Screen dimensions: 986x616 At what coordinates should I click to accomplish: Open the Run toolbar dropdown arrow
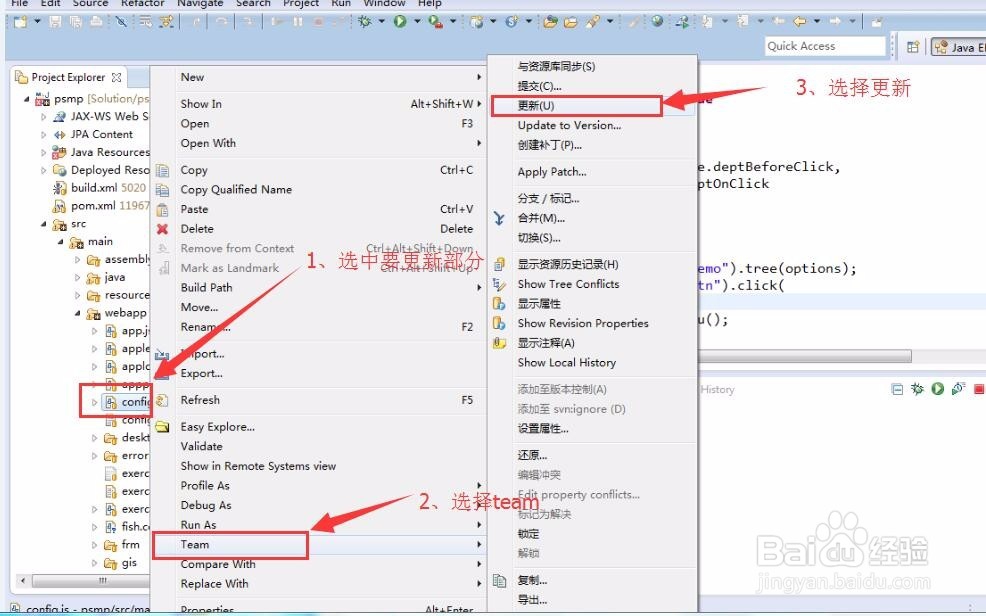[417, 22]
